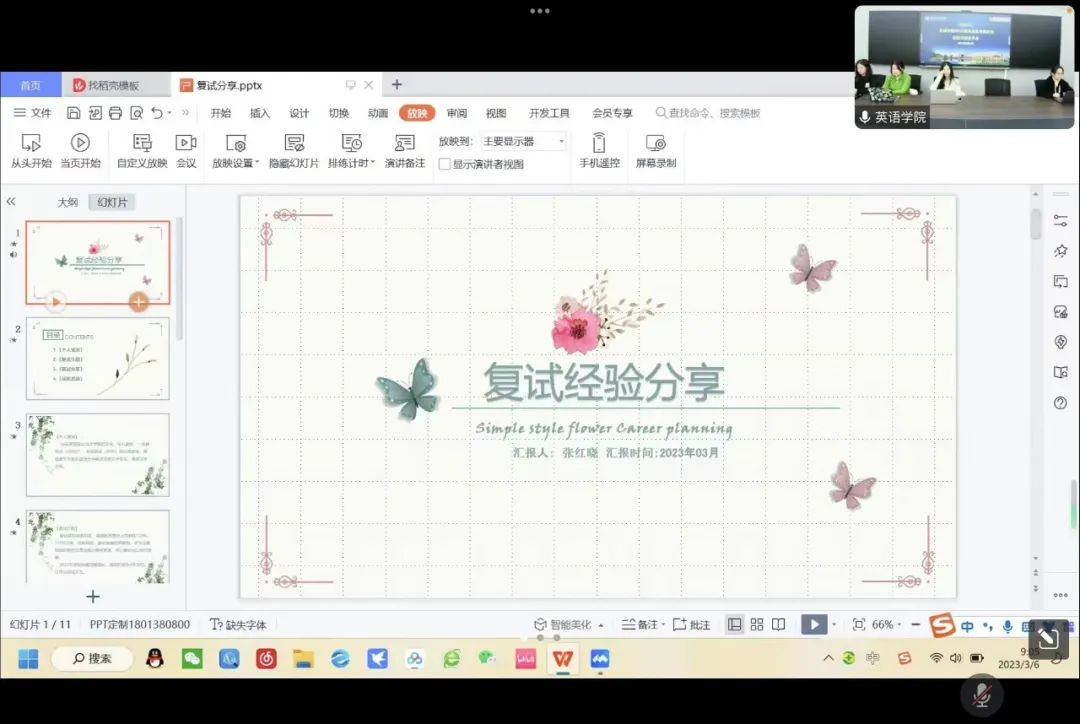
Task: Switch to slide sorter grid view
Action: click(x=757, y=624)
